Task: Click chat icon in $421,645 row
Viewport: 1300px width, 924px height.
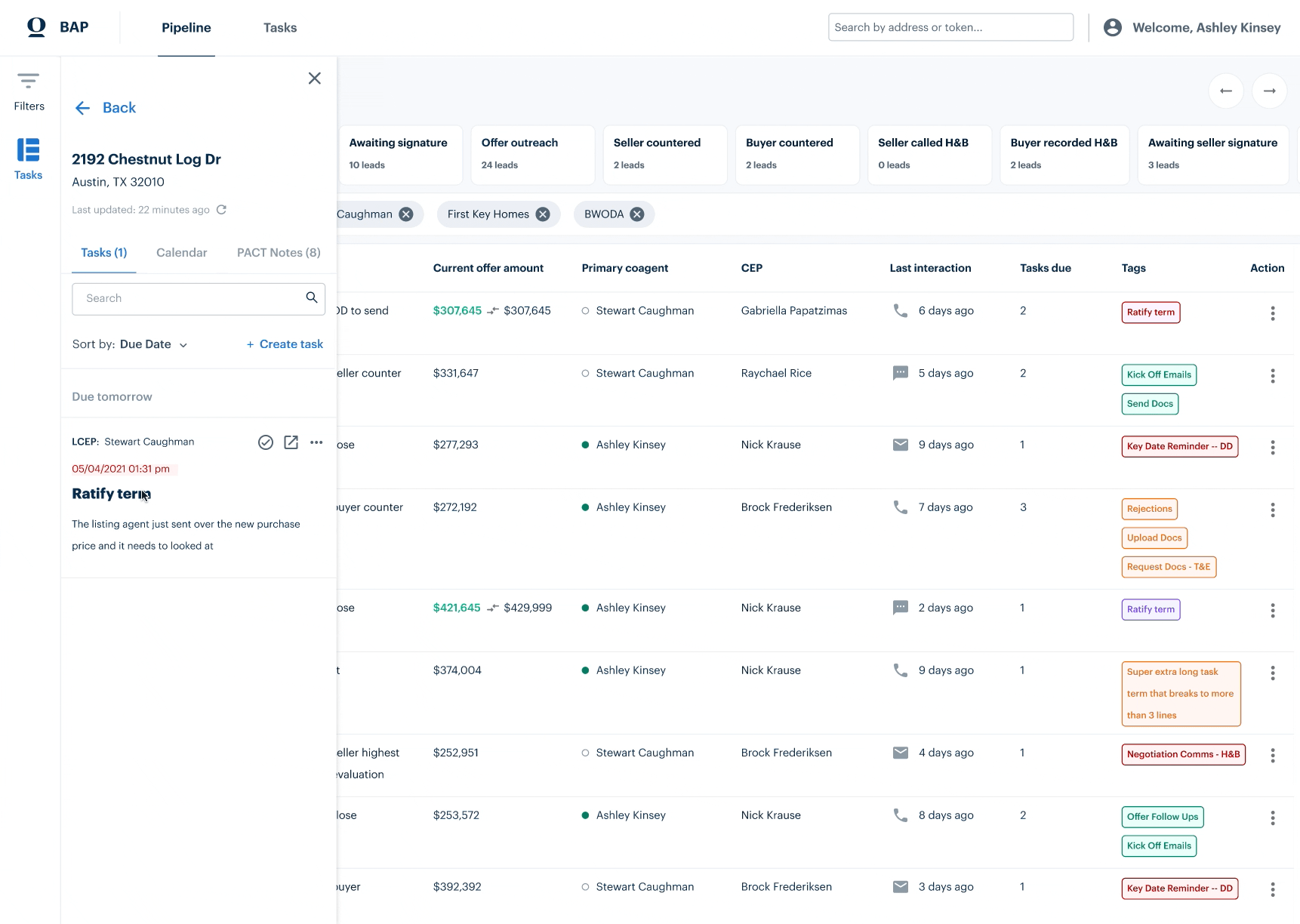Action: point(900,608)
